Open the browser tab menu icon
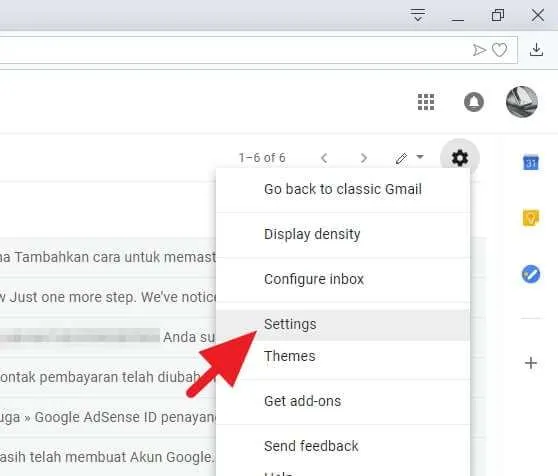Image resolution: width=558 pixels, height=476 pixels. click(417, 15)
